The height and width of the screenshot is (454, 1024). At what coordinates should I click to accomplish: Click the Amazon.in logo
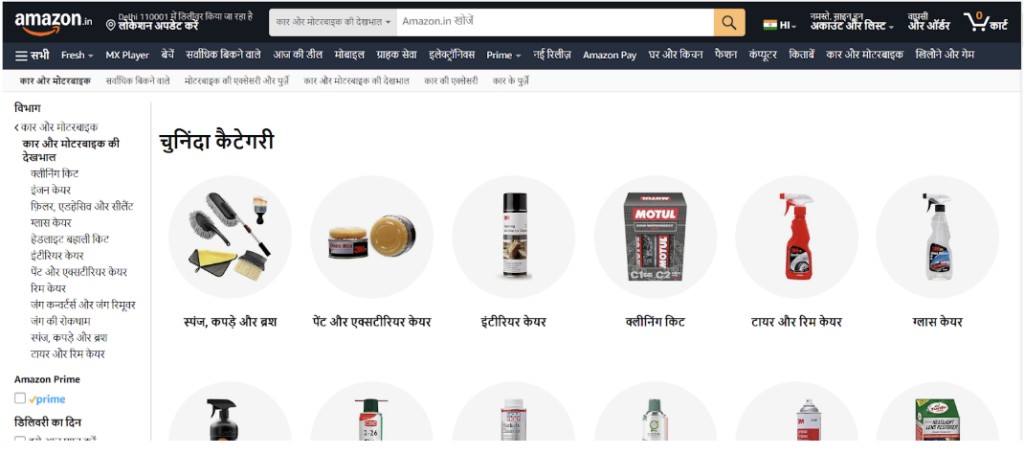pos(54,22)
